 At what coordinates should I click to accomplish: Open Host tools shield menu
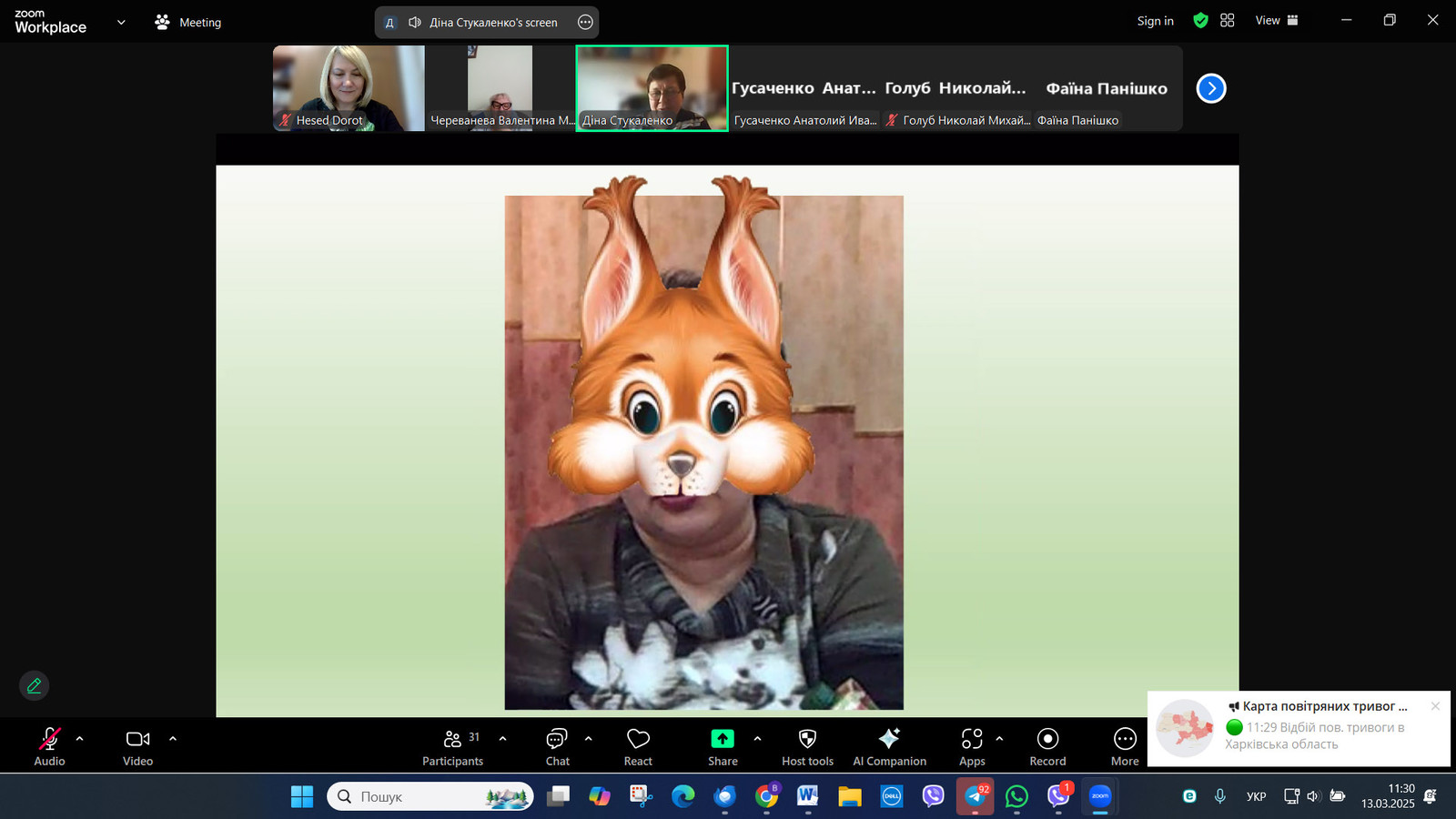pos(807,747)
